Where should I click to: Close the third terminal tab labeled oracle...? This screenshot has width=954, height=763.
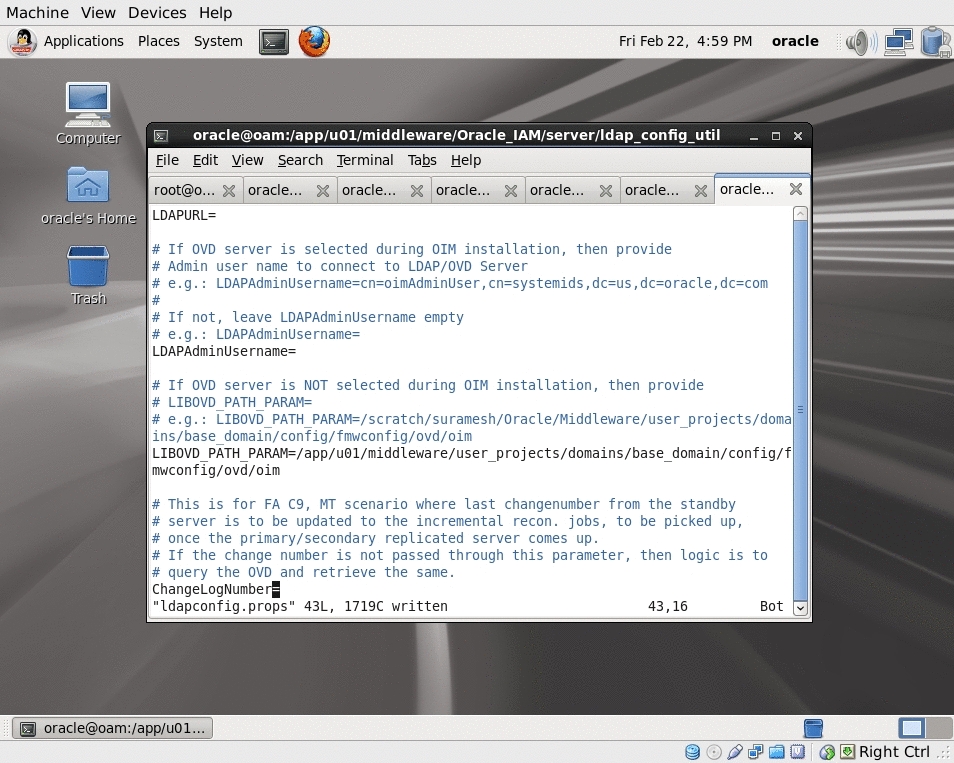coord(417,191)
